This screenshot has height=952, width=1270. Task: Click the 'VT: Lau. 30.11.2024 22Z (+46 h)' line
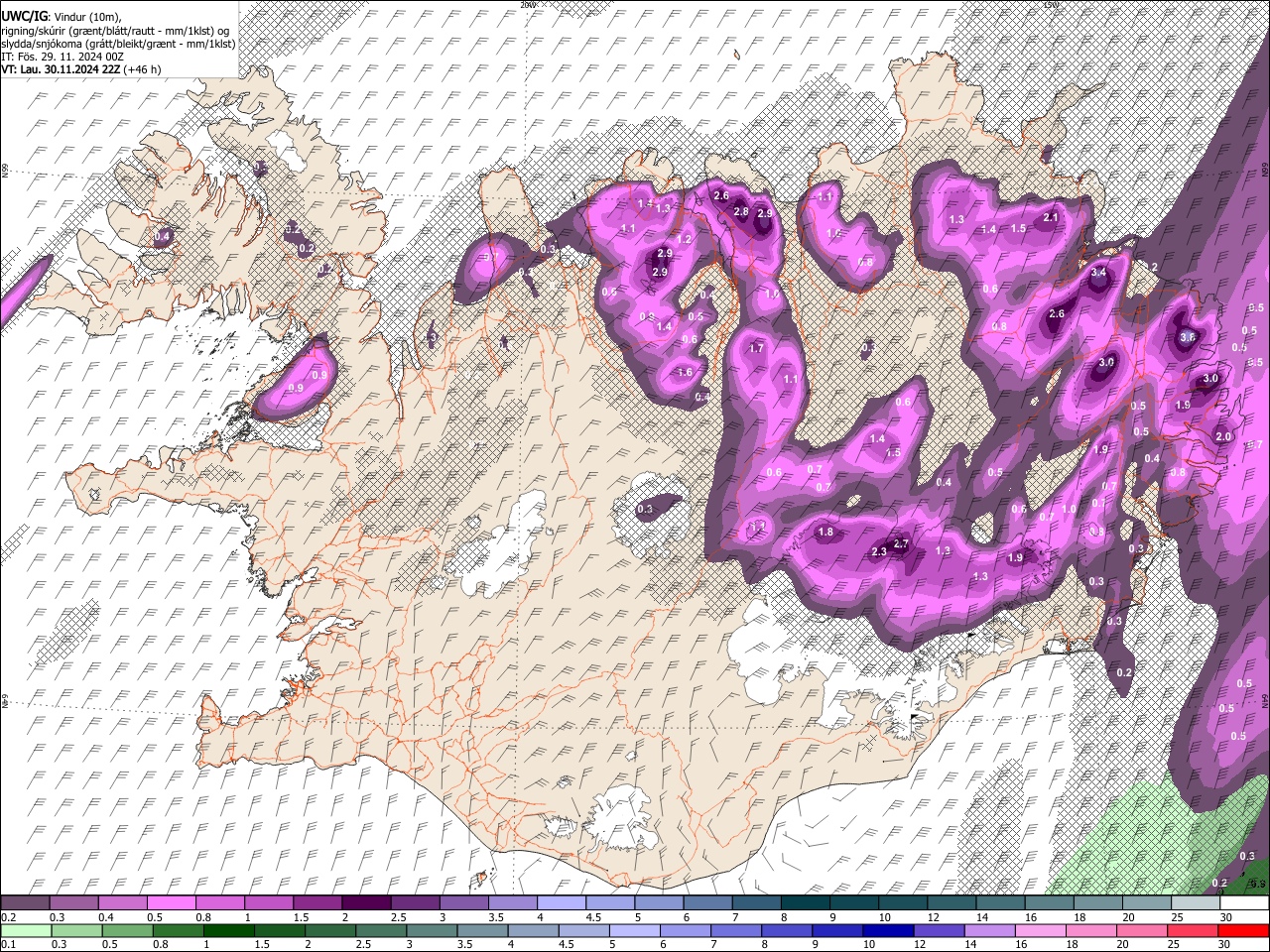(81, 69)
